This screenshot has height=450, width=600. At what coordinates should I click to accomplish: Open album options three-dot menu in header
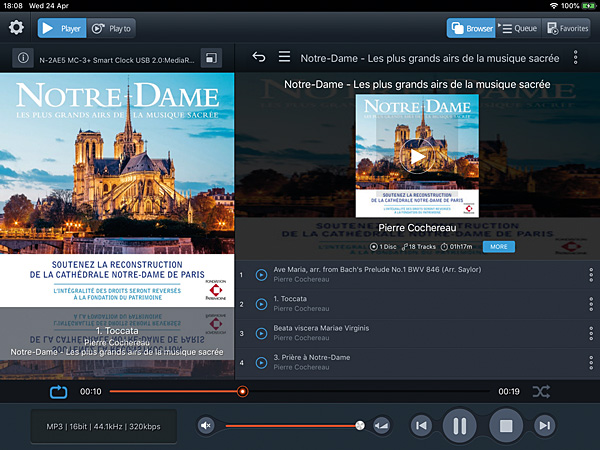point(575,57)
